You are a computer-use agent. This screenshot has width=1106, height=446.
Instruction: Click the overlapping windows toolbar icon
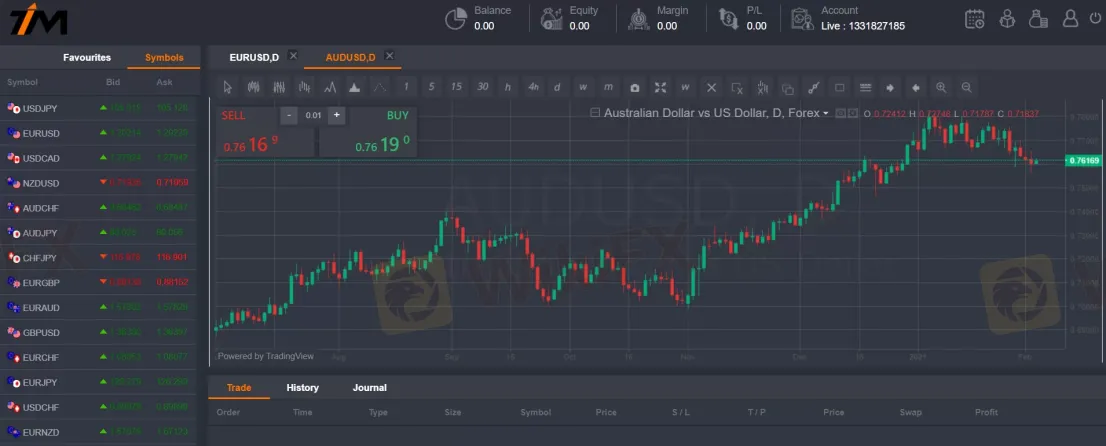(788, 88)
